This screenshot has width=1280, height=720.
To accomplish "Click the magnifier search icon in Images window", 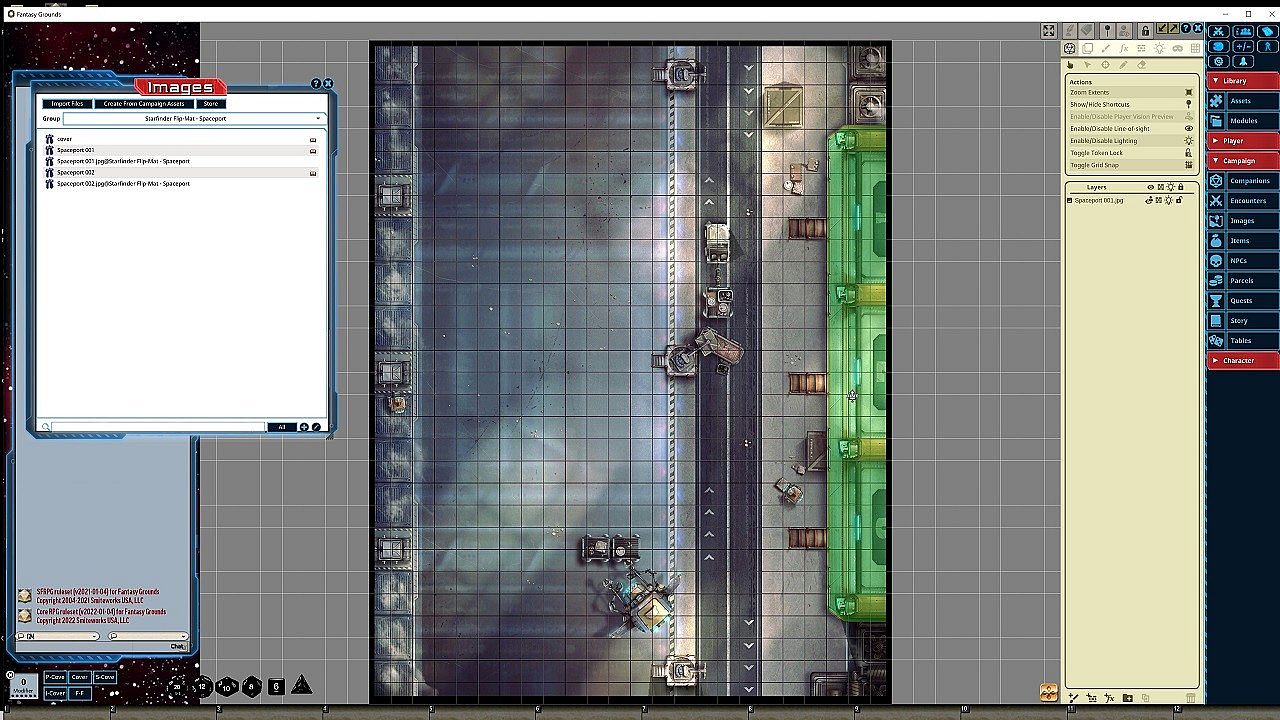I will [x=45, y=427].
